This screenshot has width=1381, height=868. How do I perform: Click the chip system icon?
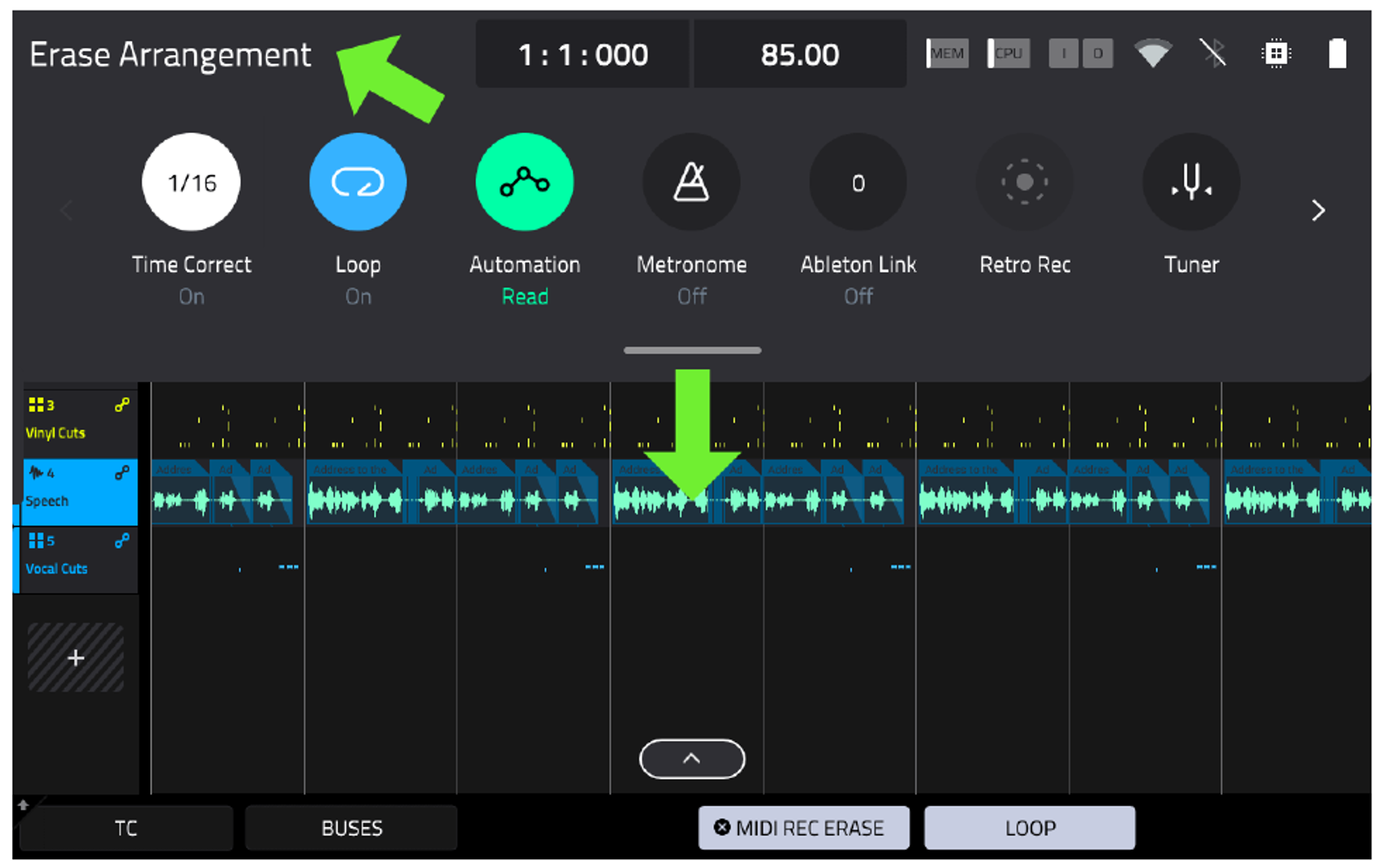(1276, 53)
